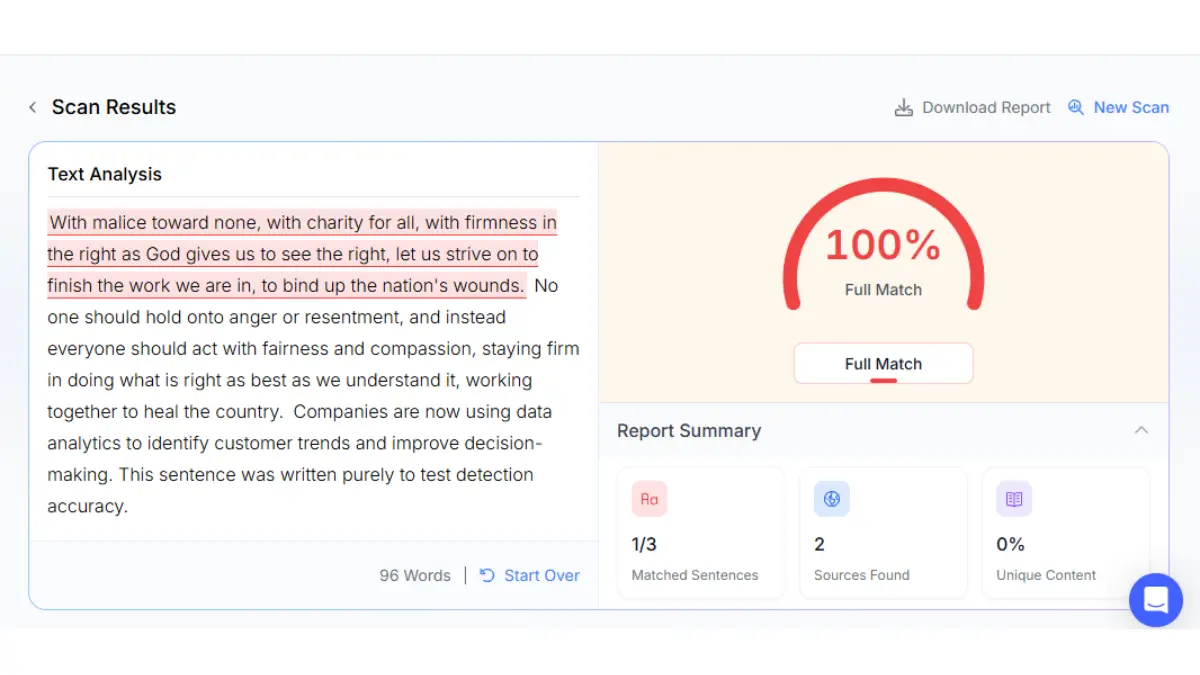
Task: Click the highlighted matched sentence text
Action: click(x=302, y=254)
